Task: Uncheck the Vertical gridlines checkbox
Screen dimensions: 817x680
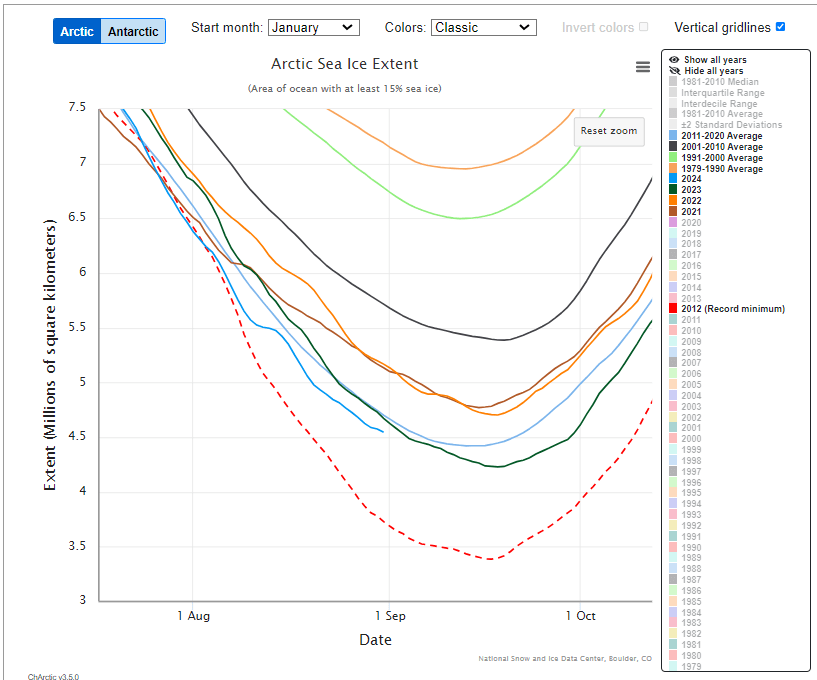Action: (x=780, y=27)
